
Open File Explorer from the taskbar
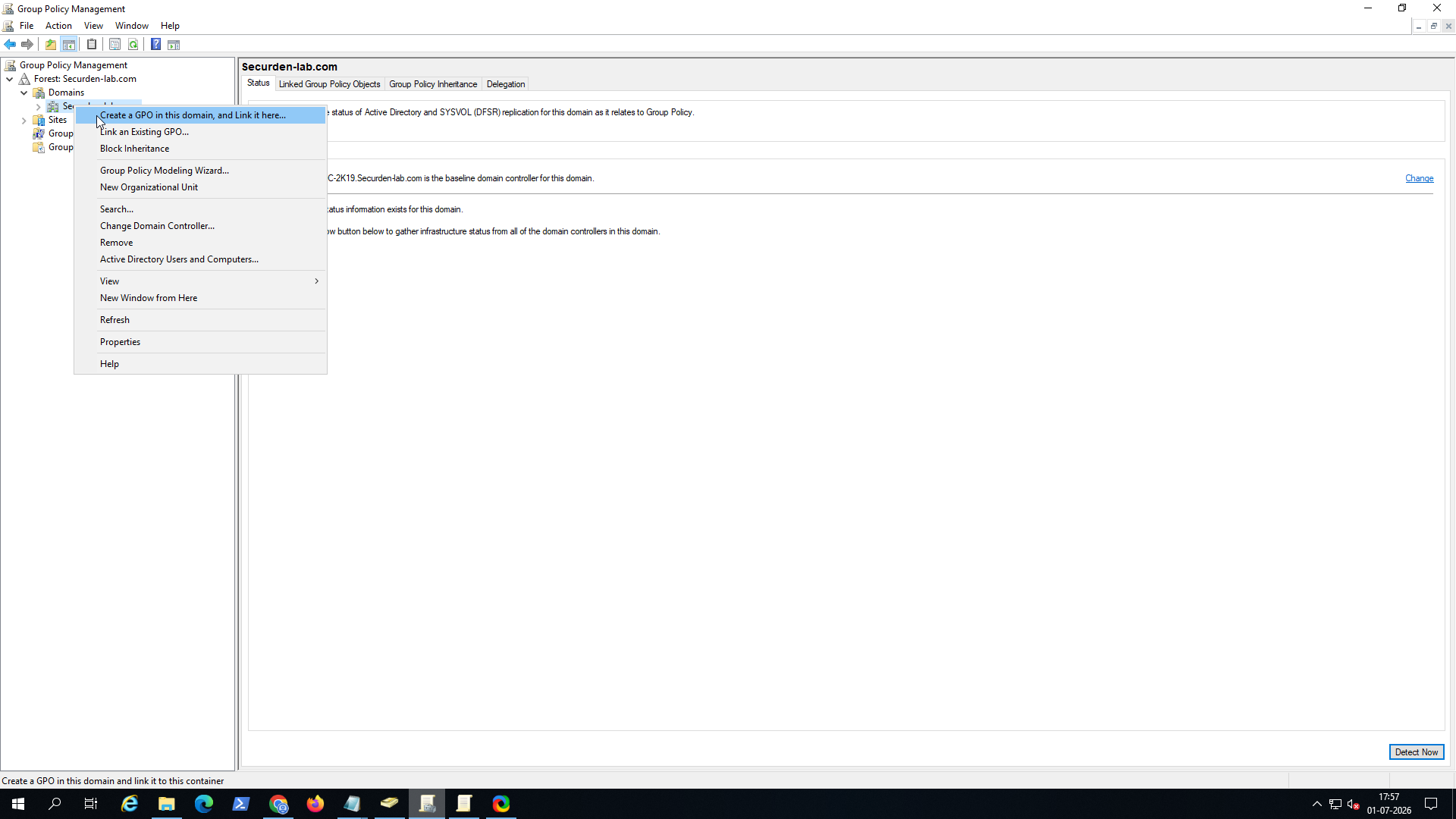point(167,804)
